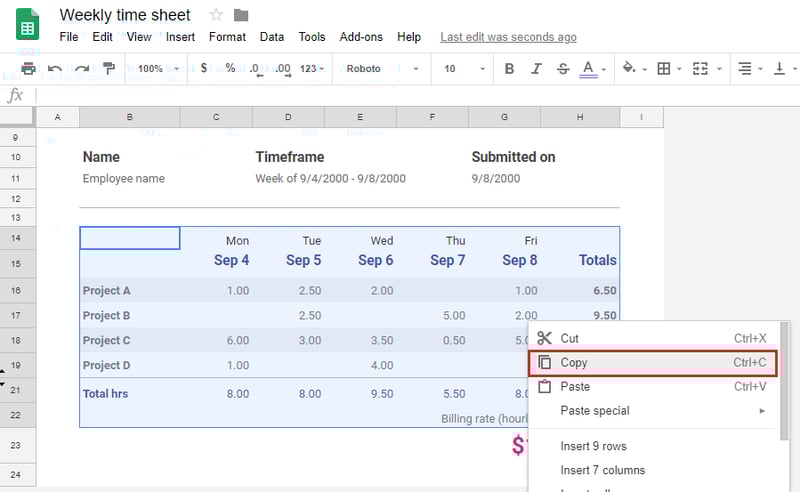The width and height of the screenshot is (800, 492).
Task: Click the Undo arrow
Action: tap(55, 68)
